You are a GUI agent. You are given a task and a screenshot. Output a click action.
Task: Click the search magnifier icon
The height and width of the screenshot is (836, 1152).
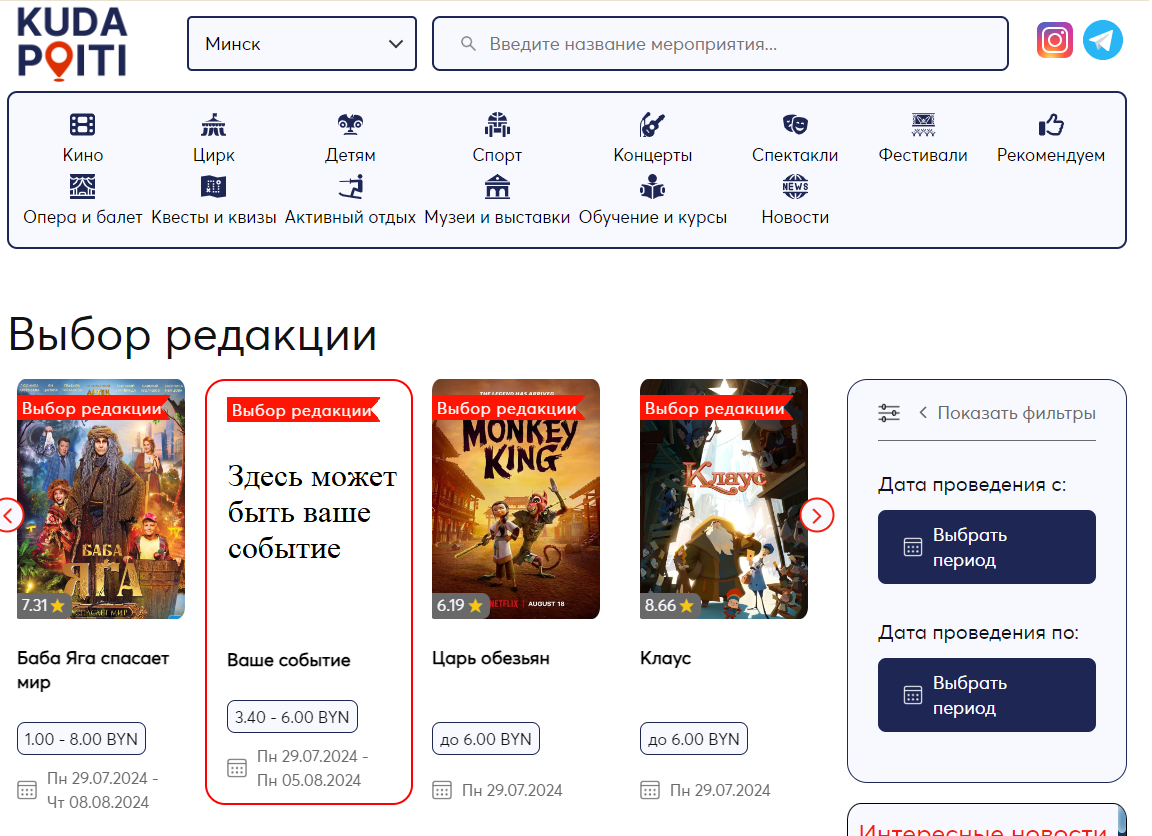[468, 44]
